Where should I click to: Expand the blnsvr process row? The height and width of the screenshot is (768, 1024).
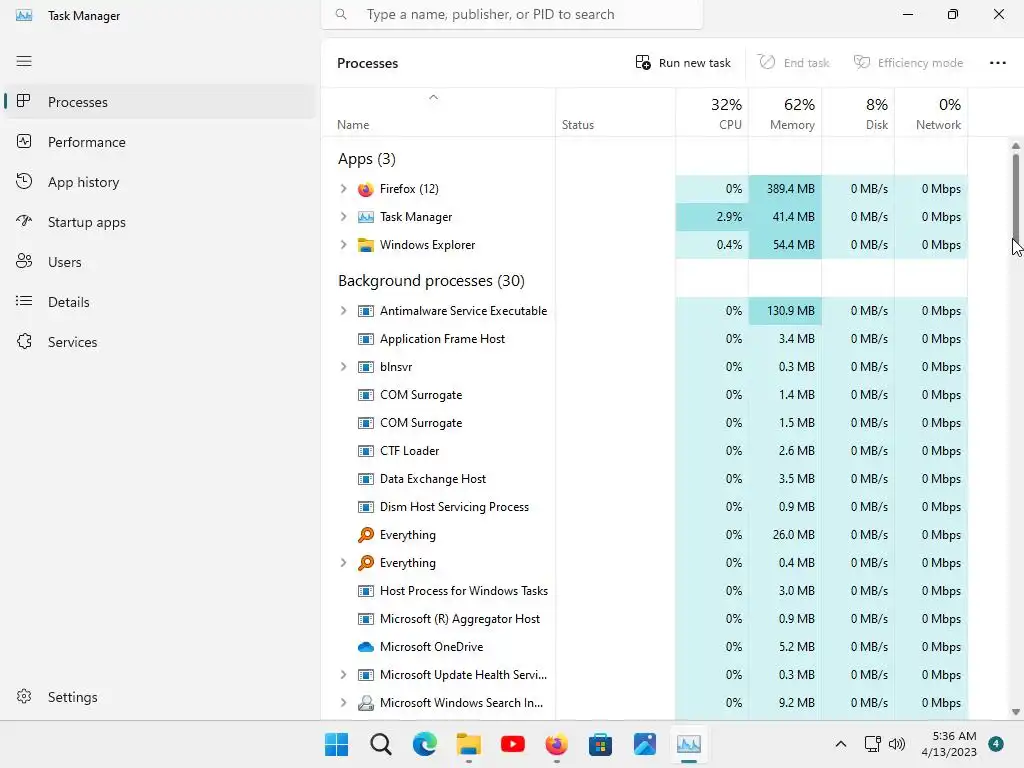pos(344,367)
